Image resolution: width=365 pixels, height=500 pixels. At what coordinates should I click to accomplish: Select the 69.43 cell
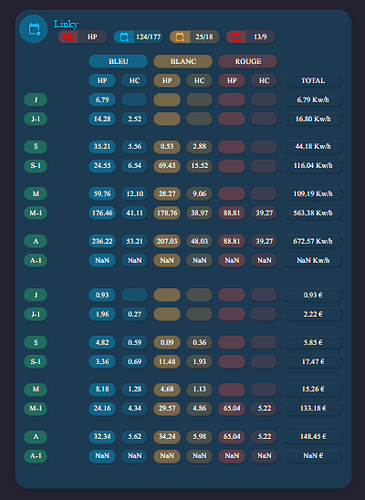(167, 166)
